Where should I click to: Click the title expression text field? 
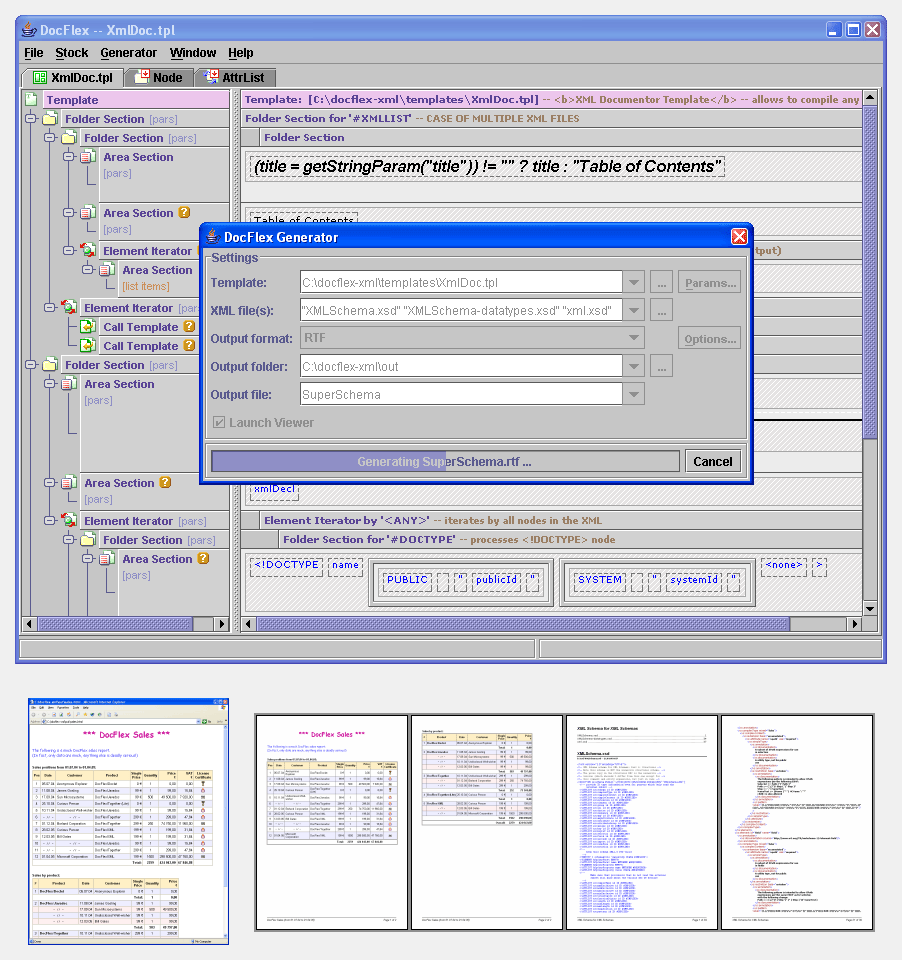click(487, 167)
